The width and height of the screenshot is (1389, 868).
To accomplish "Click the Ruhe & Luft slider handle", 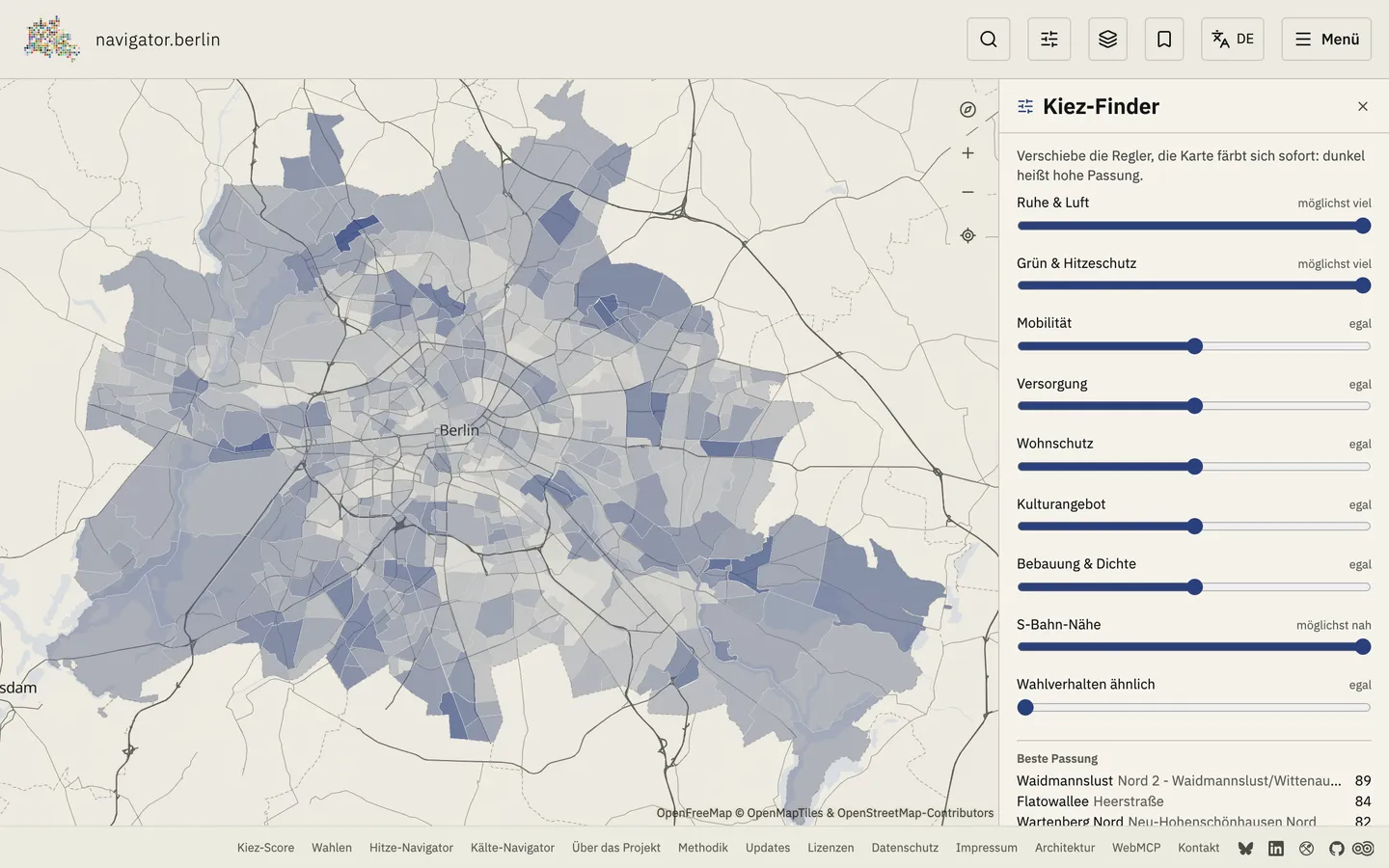I will (x=1363, y=226).
